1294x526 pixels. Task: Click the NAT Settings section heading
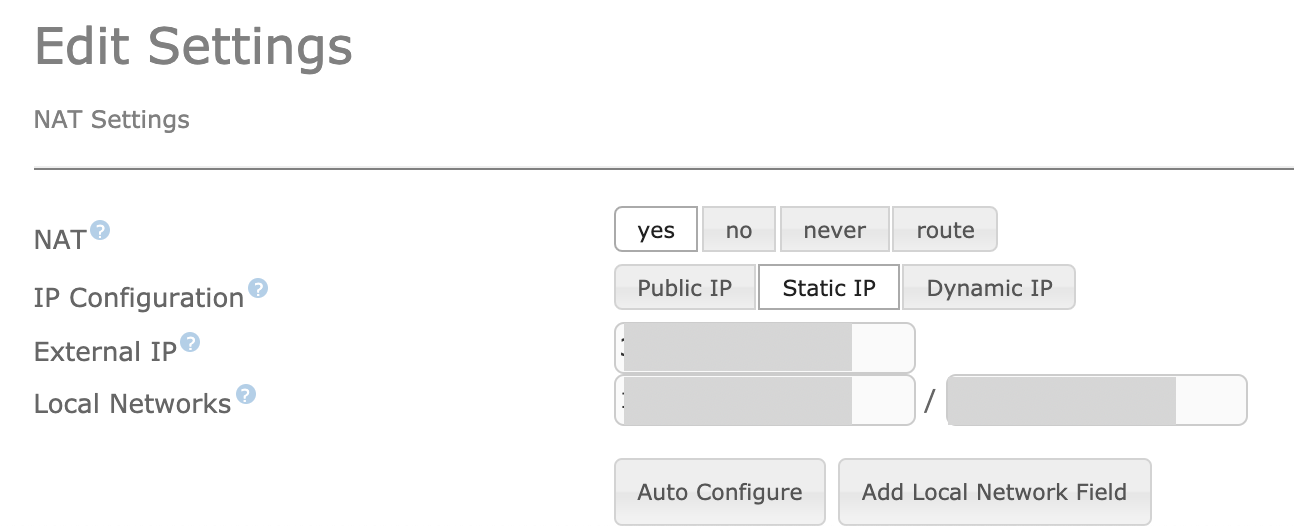(112, 120)
